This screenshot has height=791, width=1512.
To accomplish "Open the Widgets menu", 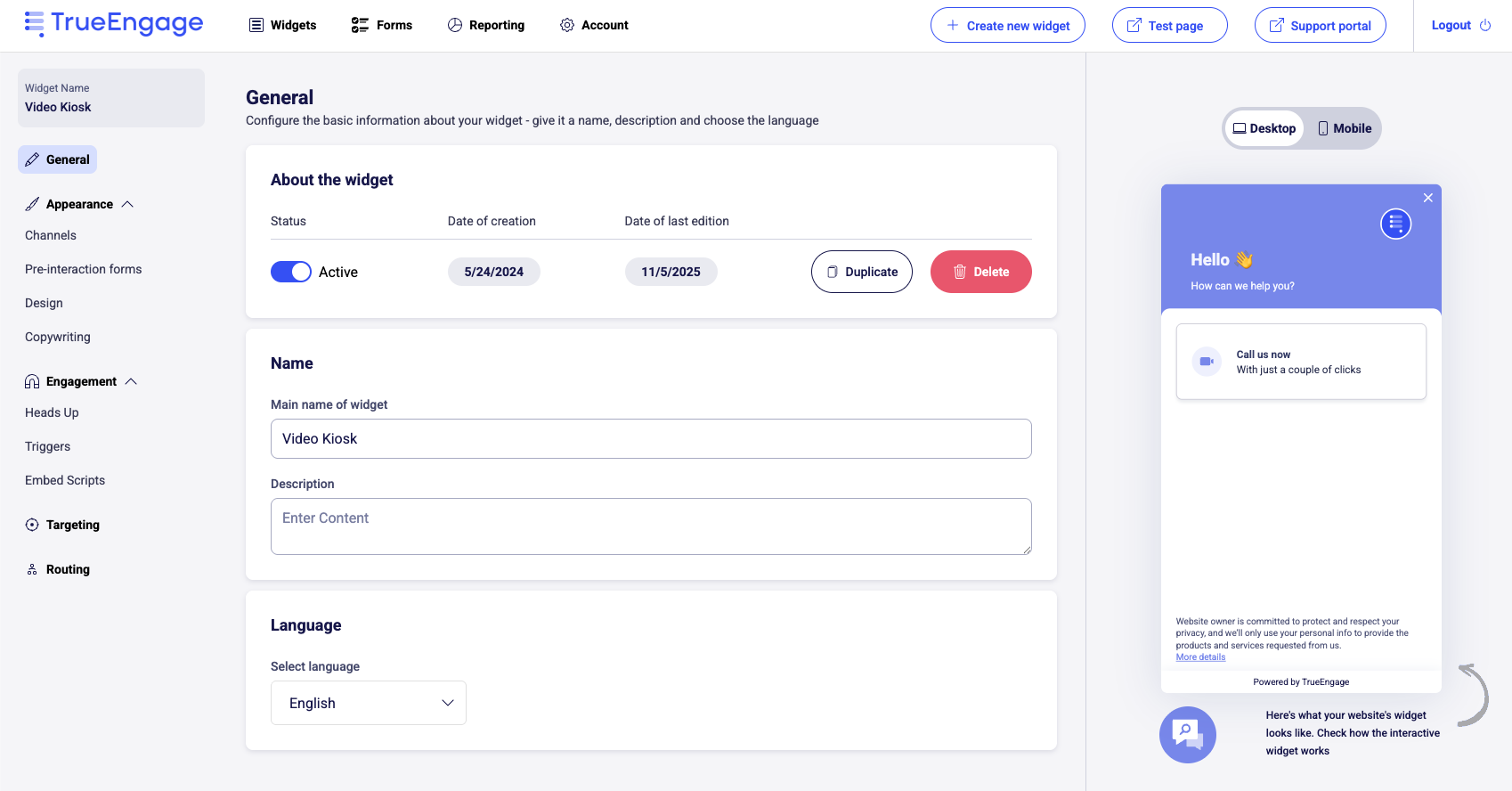I will [282, 25].
